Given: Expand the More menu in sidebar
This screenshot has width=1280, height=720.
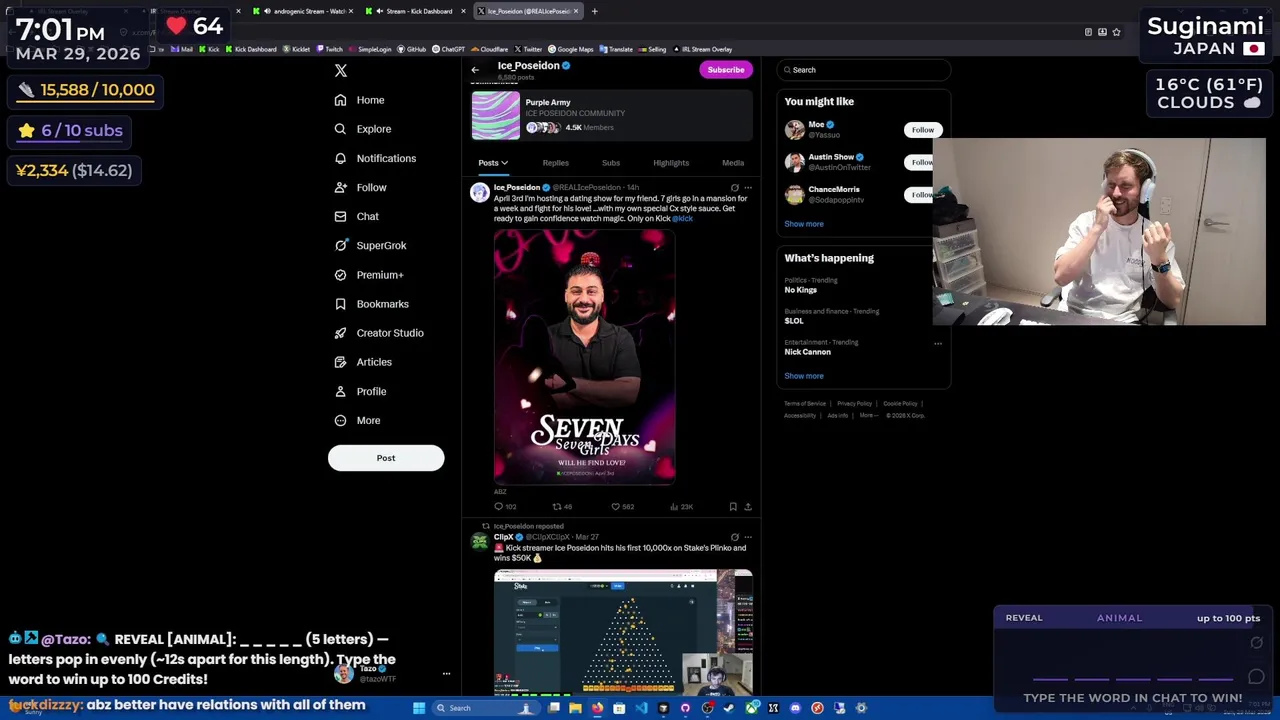Looking at the screenshot, I should [x=358, y=420].
